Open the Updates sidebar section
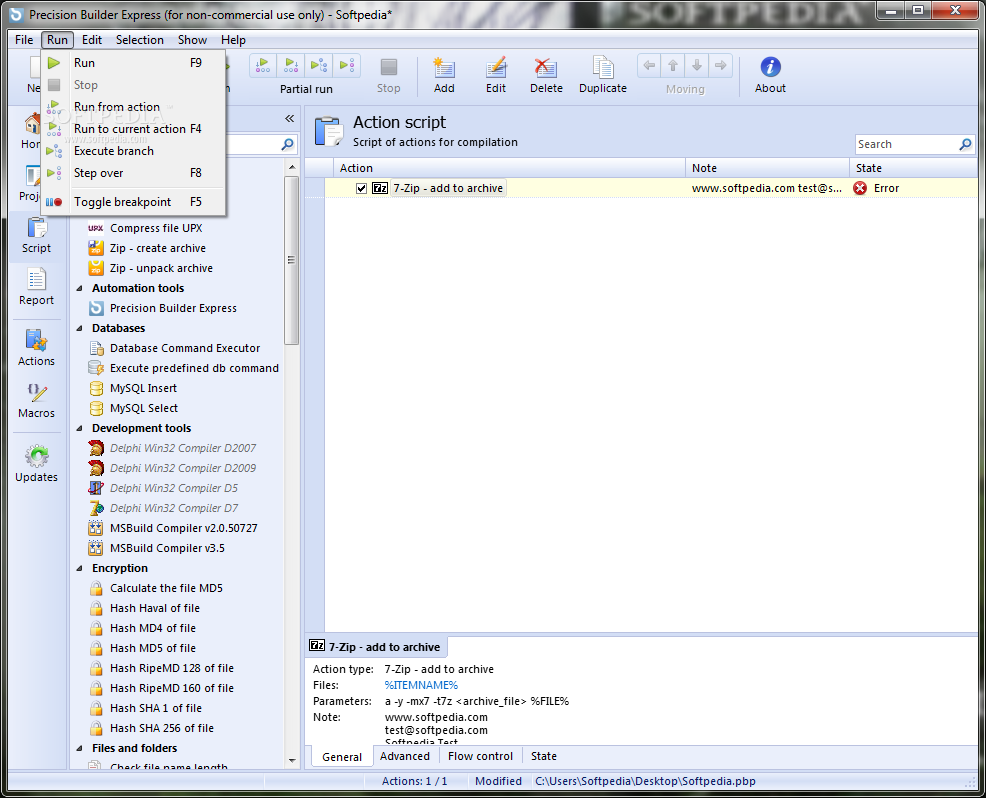 [x=36, y=464]
